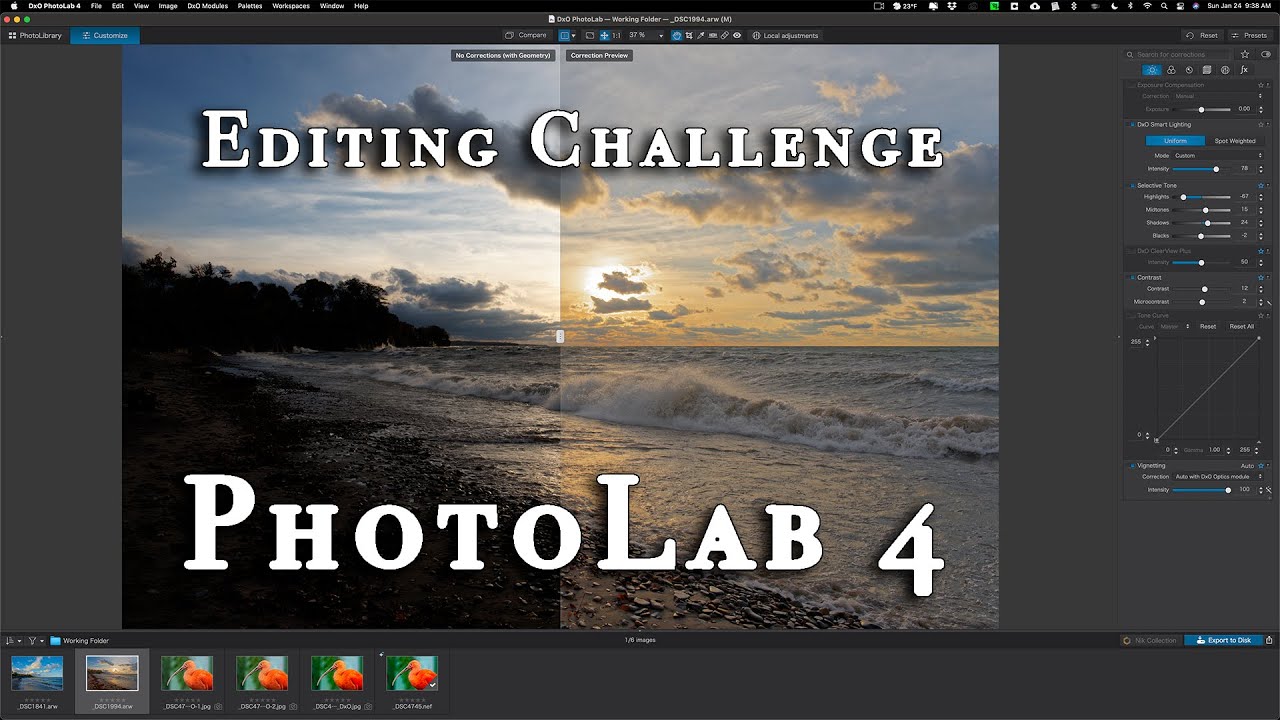The height and width of the screenshot is (720, 1280).
Task: Activate the Crop tool
Action: 689,35
